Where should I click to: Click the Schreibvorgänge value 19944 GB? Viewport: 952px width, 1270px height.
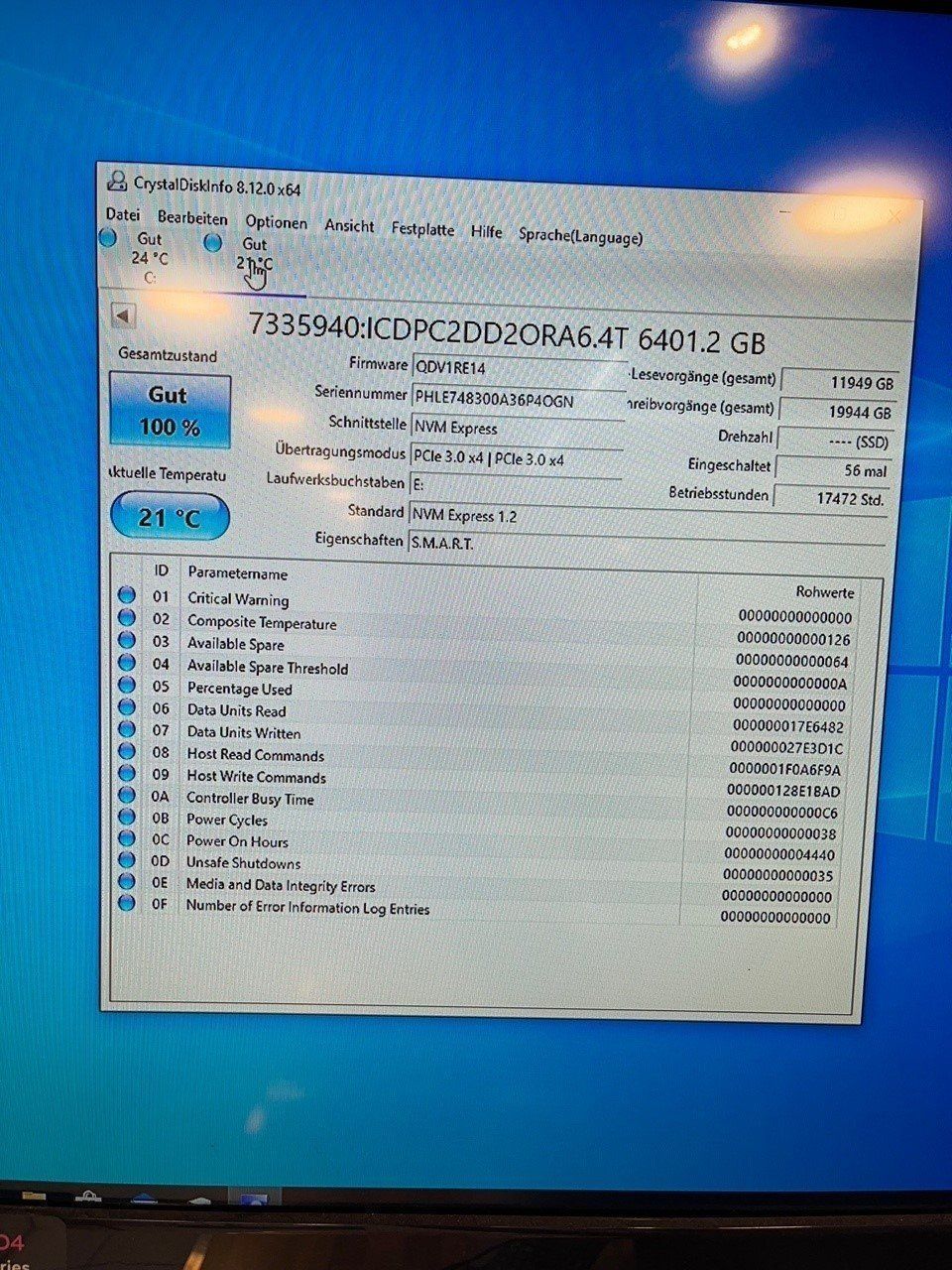836,411
